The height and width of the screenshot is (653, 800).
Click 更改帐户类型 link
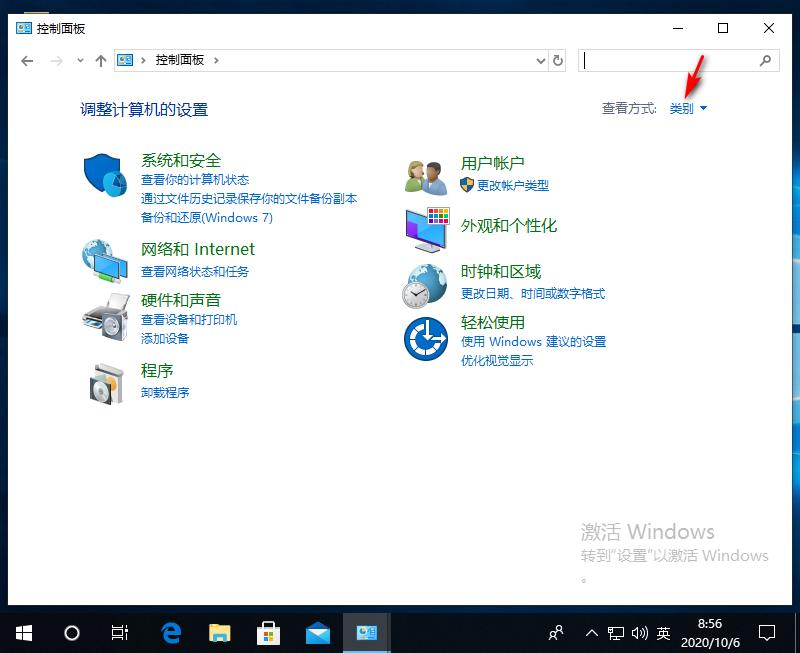coord(513,185)
